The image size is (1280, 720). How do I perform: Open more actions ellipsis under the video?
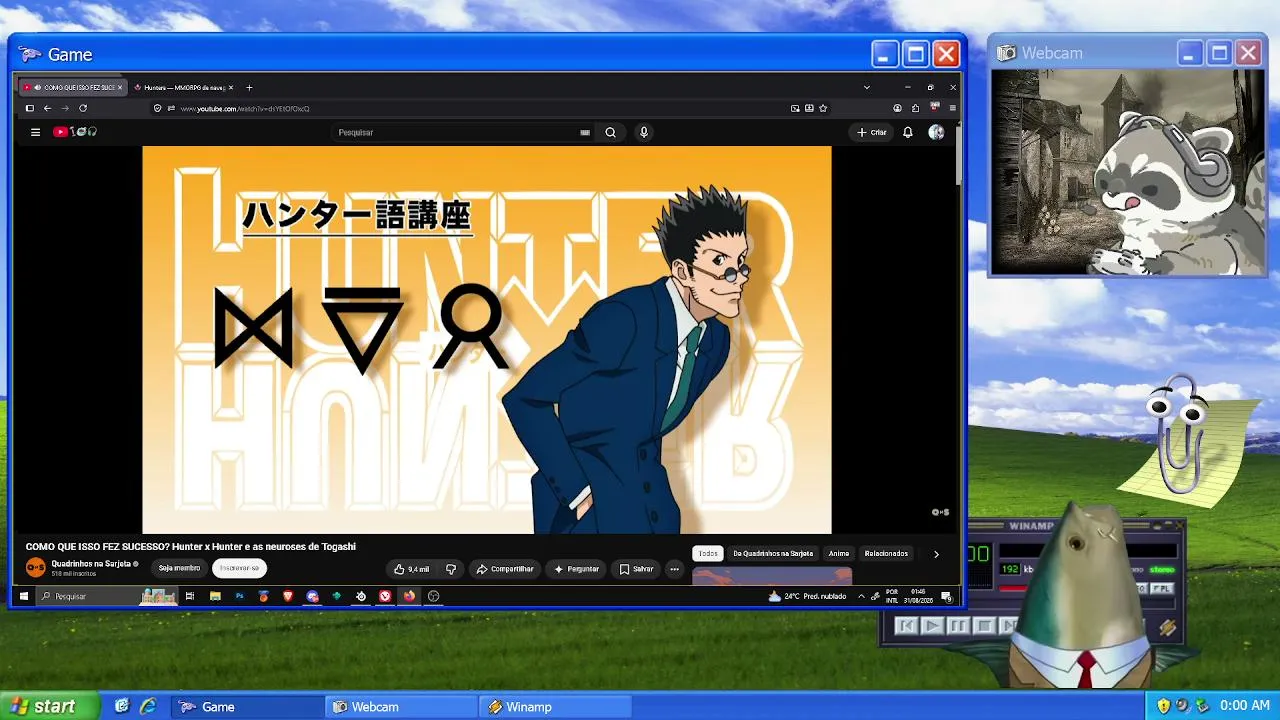coord(675,569)
